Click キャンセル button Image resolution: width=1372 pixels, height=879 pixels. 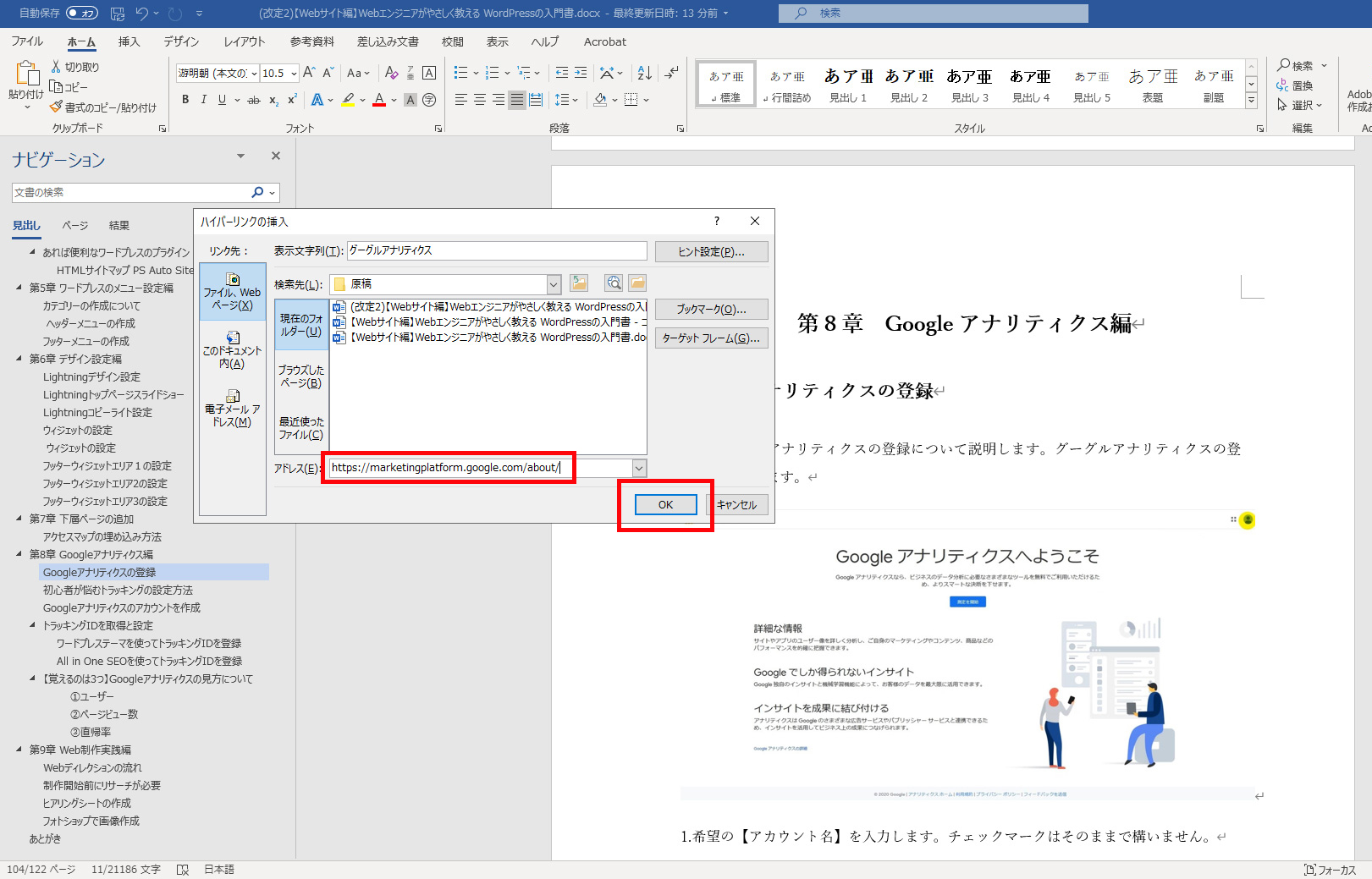pos(737,505)
